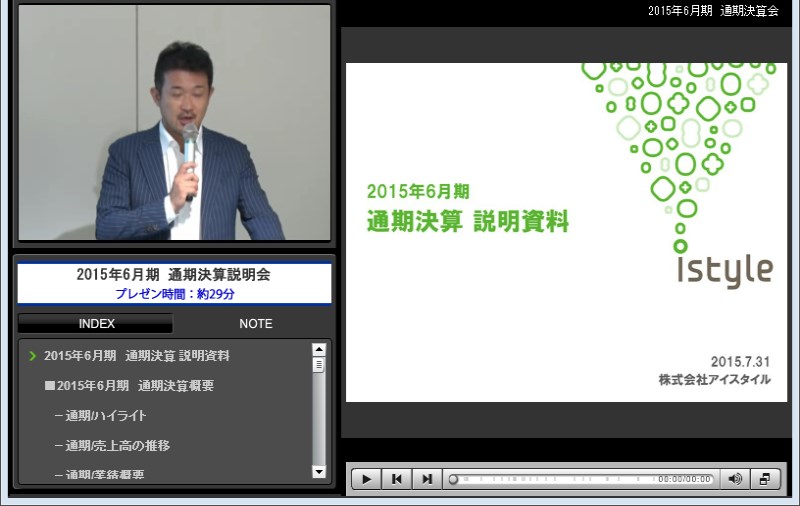Skip to the next slide chapter

427,479
